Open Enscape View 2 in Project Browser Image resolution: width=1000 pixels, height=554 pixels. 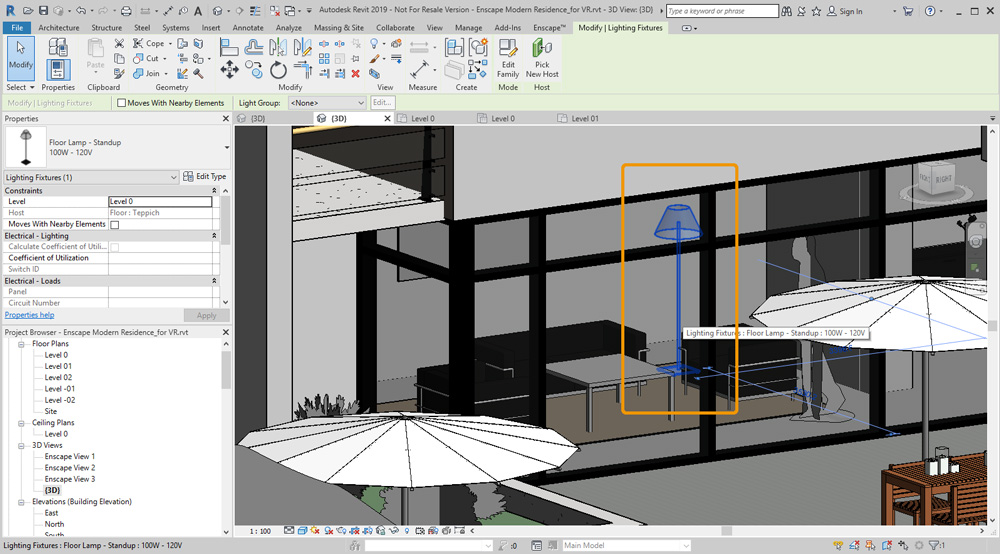[x=70, y=468]
